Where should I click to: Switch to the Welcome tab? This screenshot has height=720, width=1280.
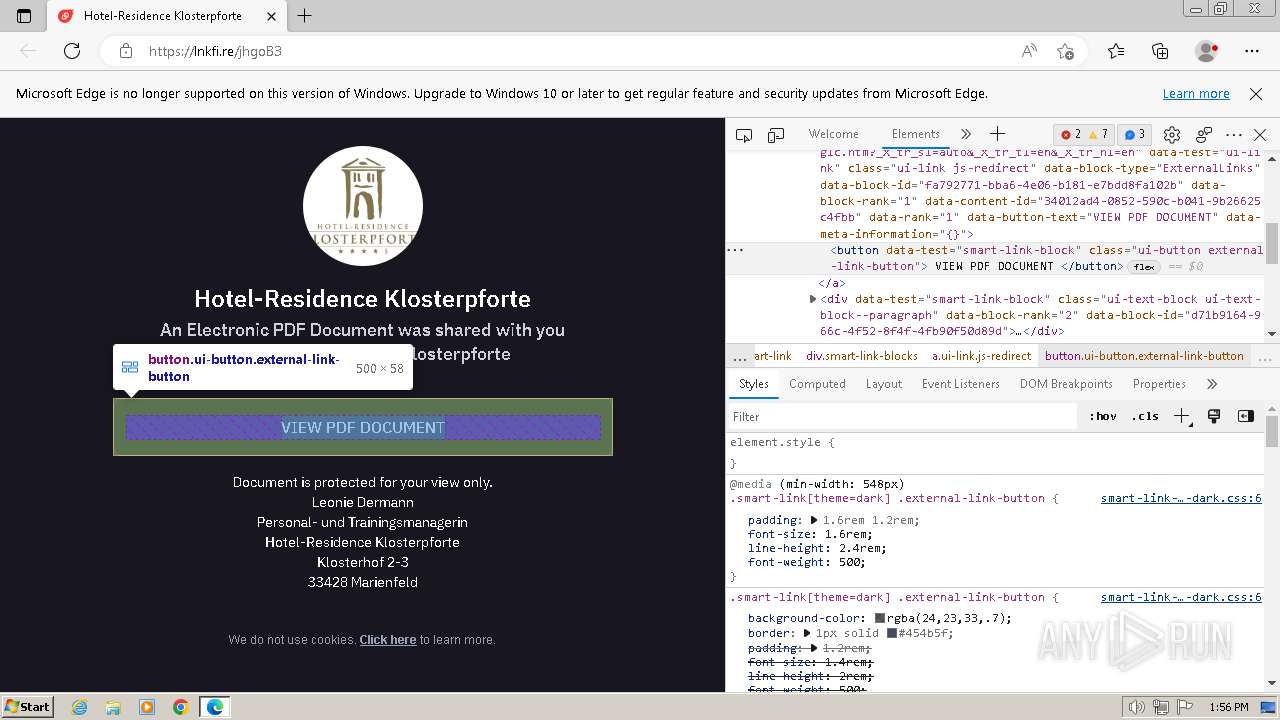tap(834, 134)
